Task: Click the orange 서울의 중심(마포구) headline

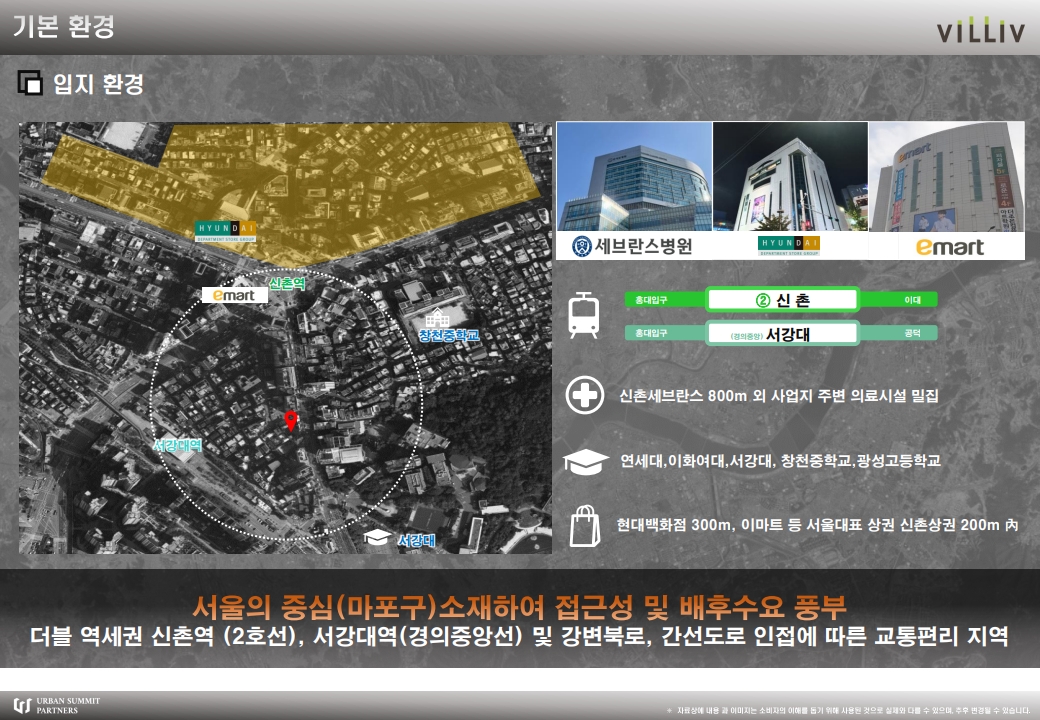Action: click(x=519, y=606)
